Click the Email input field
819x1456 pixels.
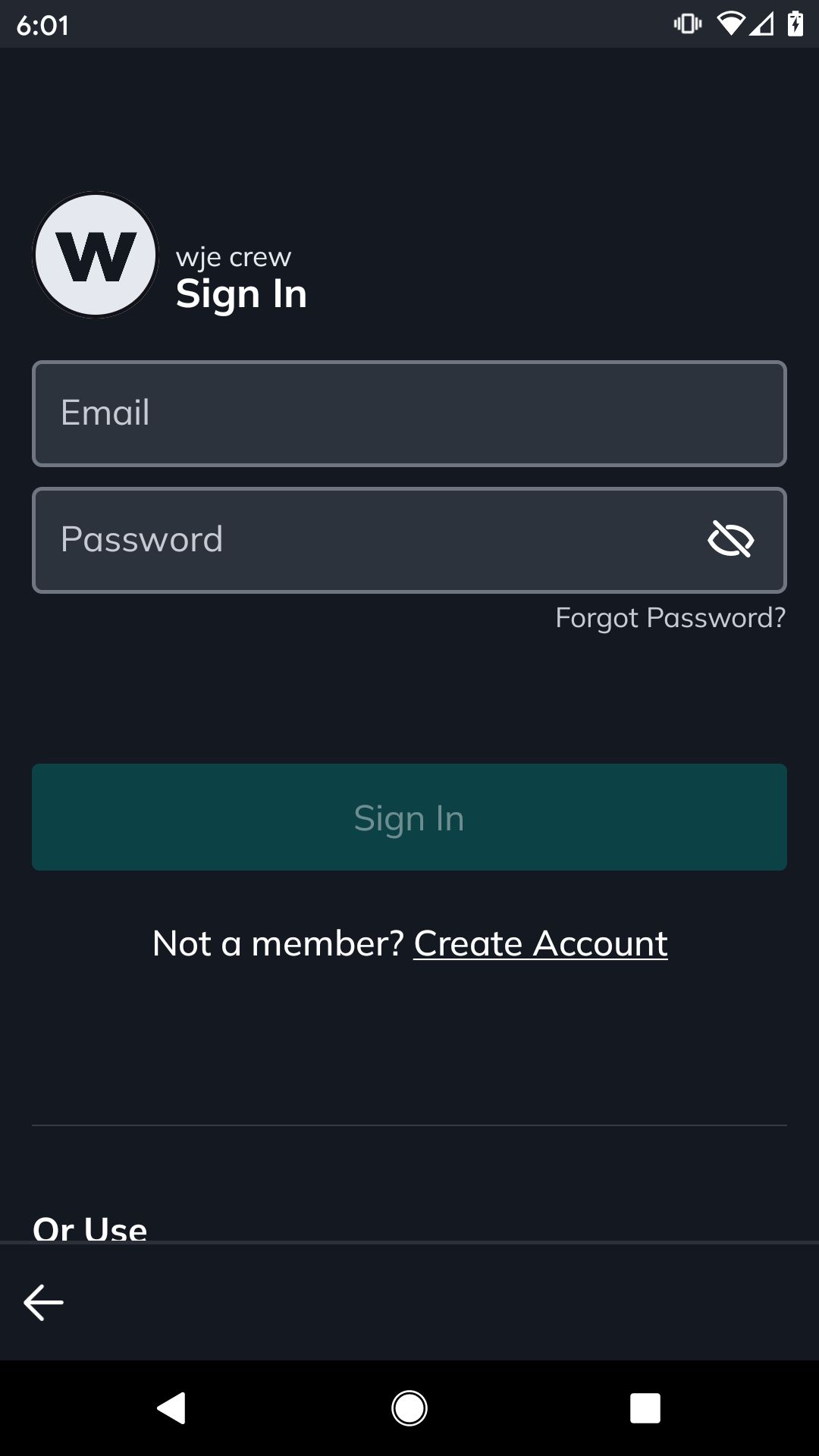(x=409, y=413)
